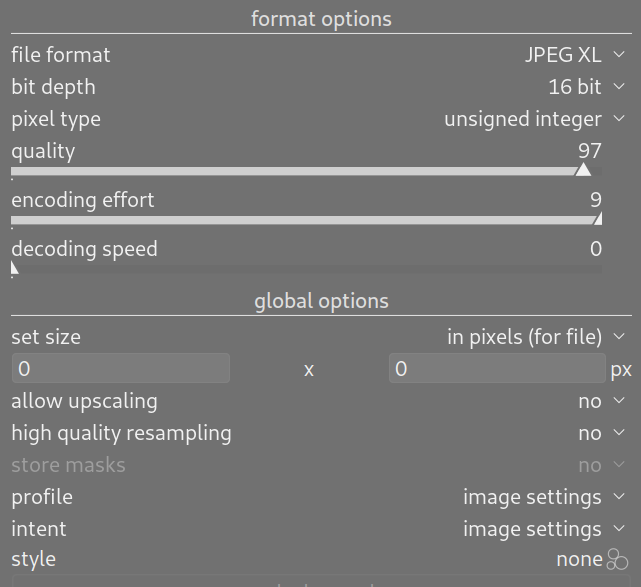
Task: Change the bit depth dropdown
Action: pyautogui.click(x=575, y=87)
